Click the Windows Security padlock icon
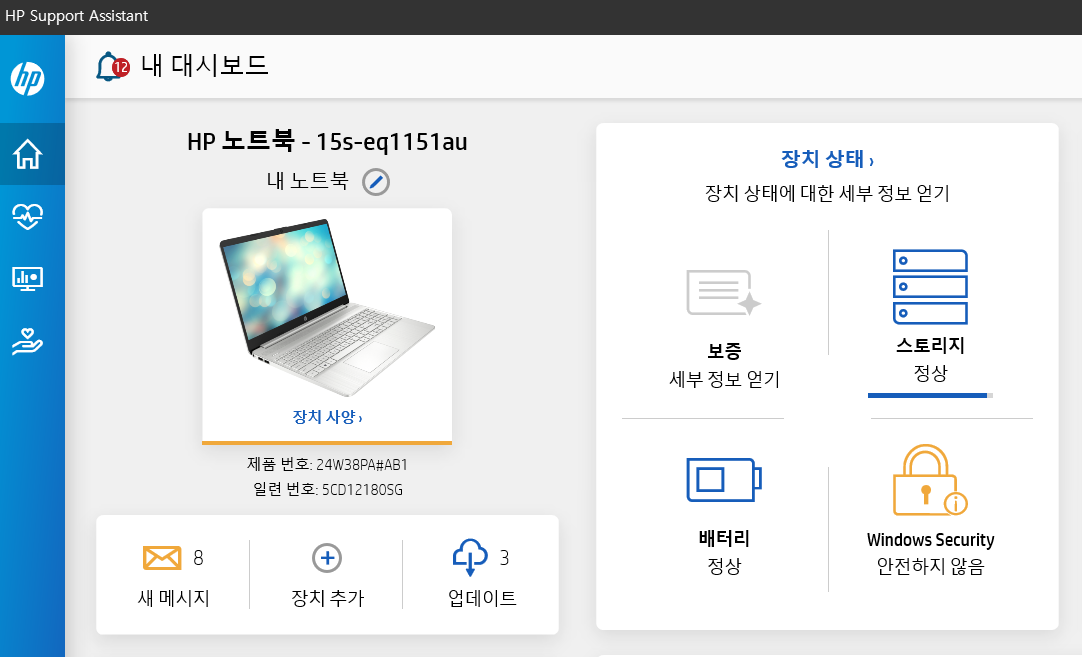Screen dimensions: 1082x657 (x=929, y=480)
